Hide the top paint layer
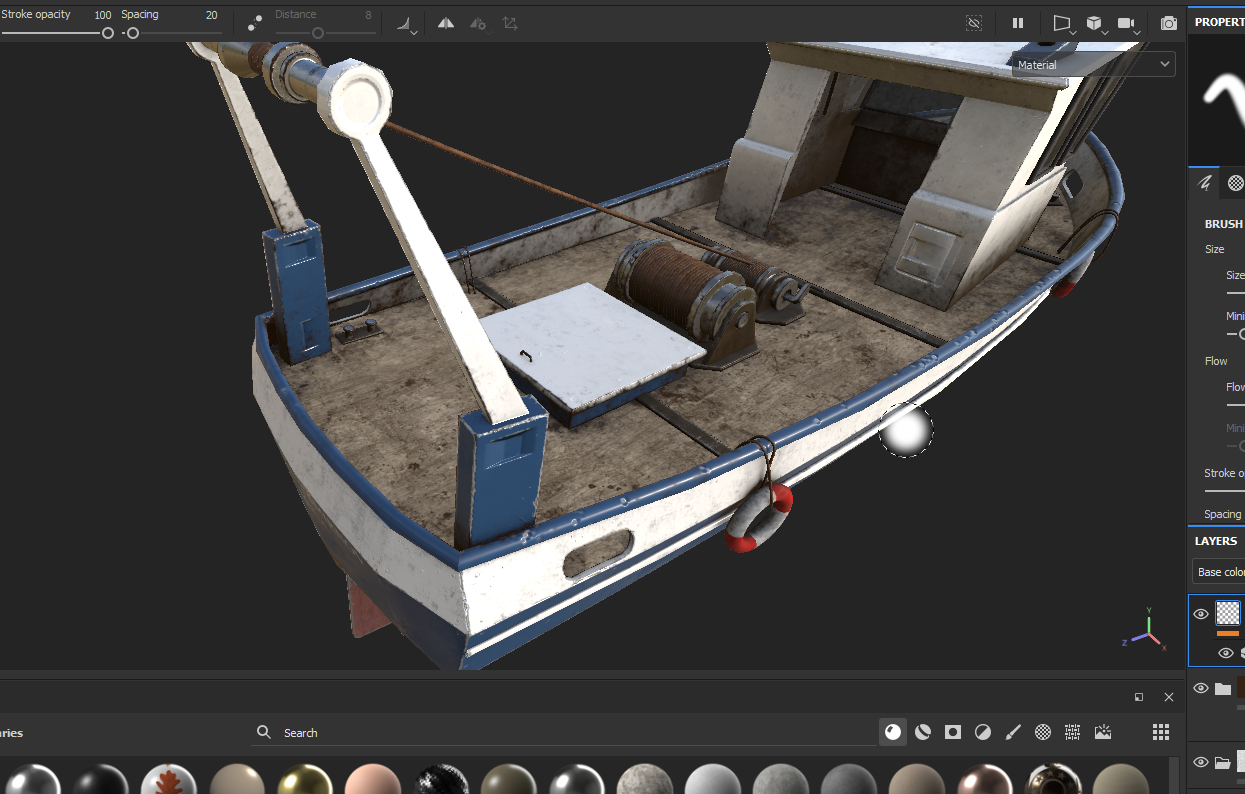The image size is (1245, 794). point(1201,614)
